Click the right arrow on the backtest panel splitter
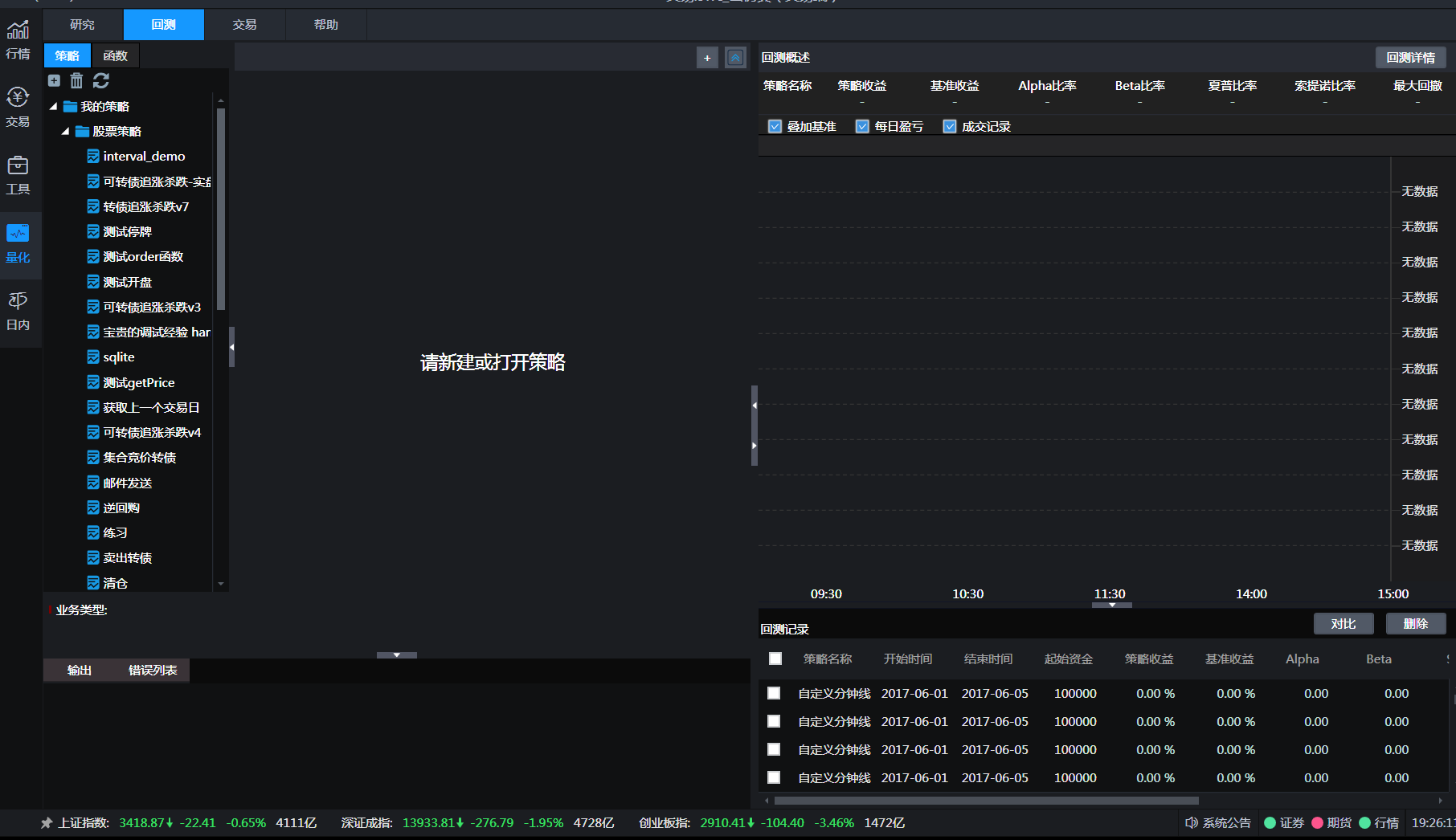 [755, 446]
